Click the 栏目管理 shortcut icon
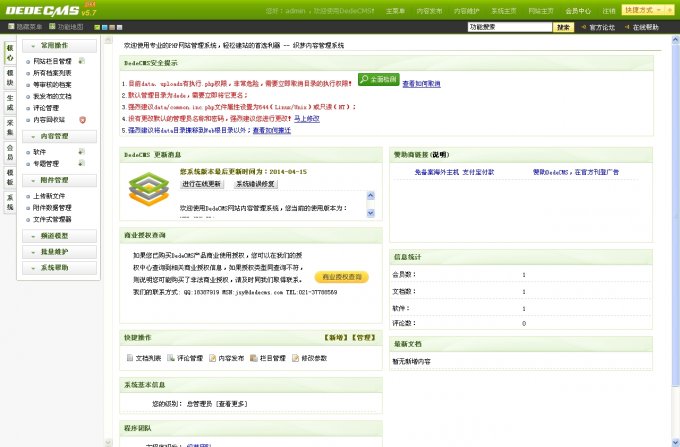This screenshot has width=680, height=447. coord(254,358)
